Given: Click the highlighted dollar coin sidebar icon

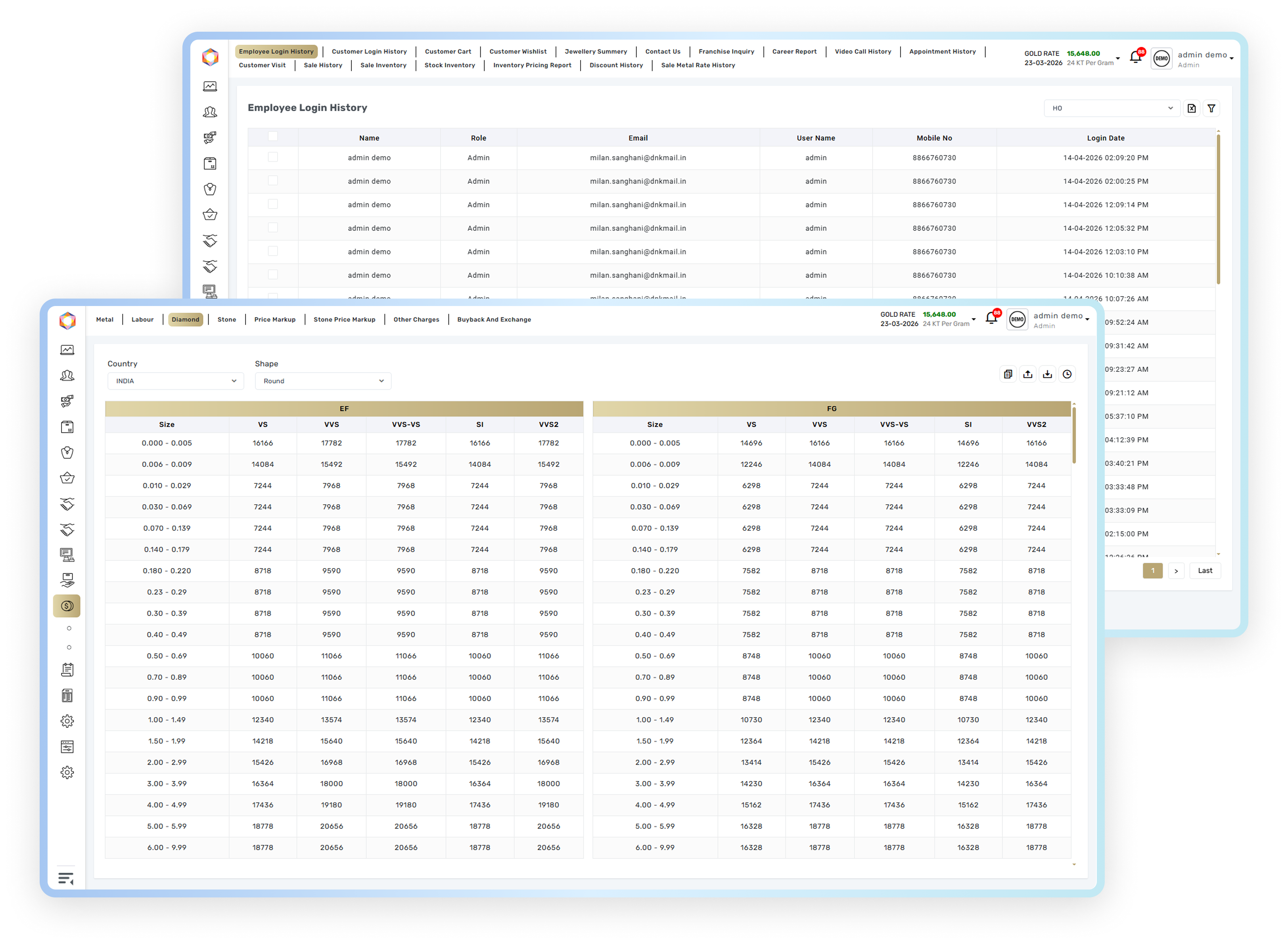Looking at the screenshot, I should [67, 606].
